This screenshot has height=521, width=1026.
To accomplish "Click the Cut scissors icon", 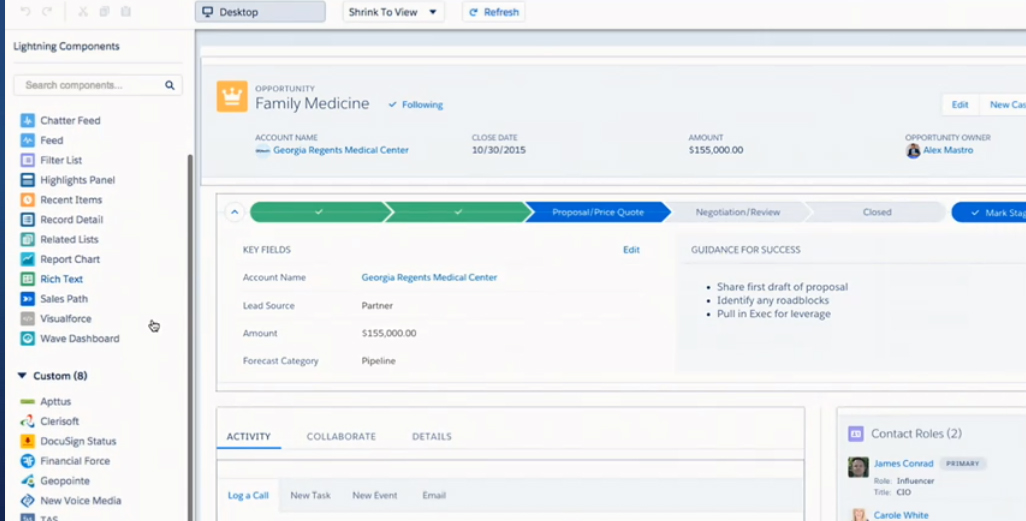I will [x=83, y=12].
